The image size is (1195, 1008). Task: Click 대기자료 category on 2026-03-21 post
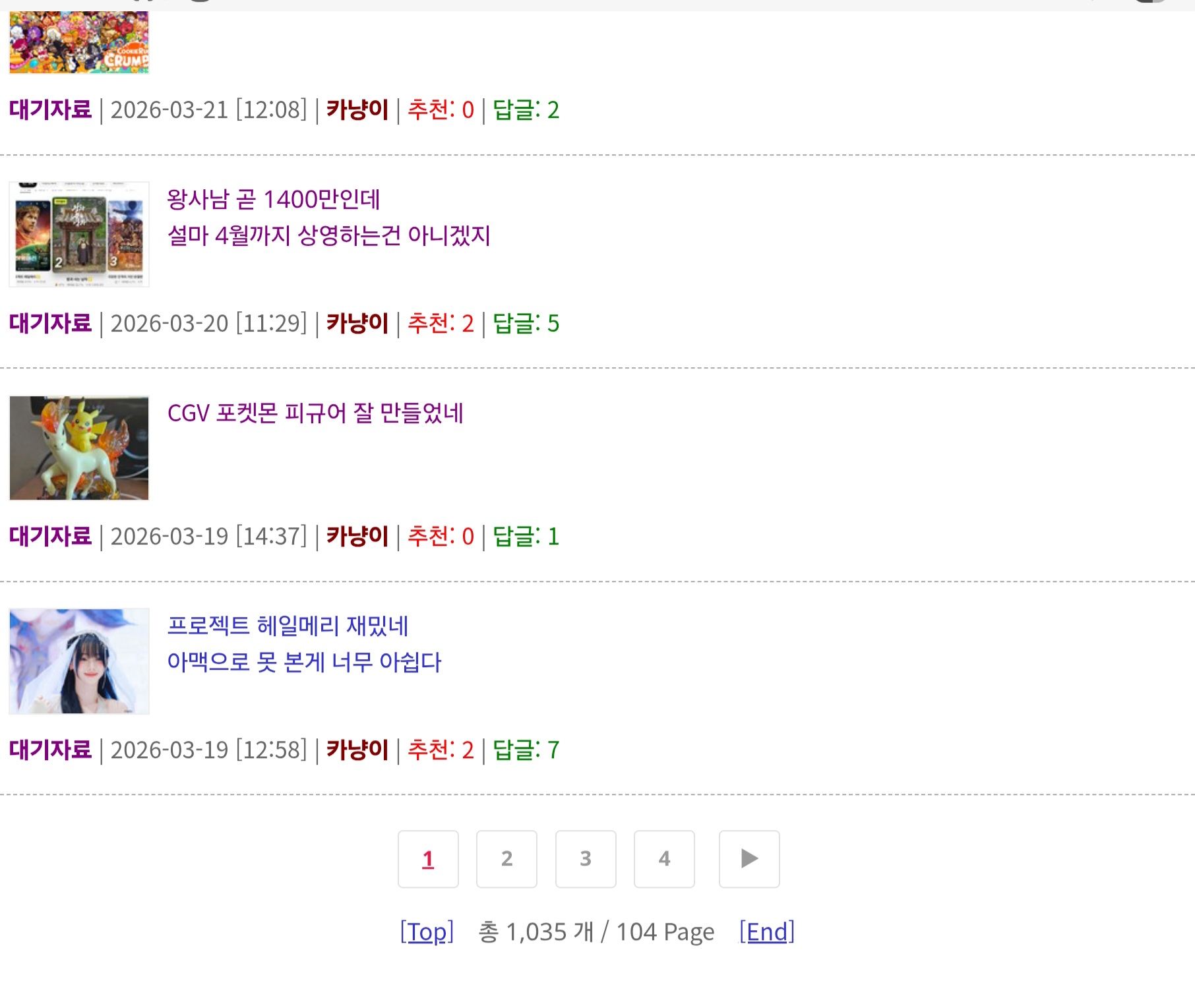coord(50,109)
